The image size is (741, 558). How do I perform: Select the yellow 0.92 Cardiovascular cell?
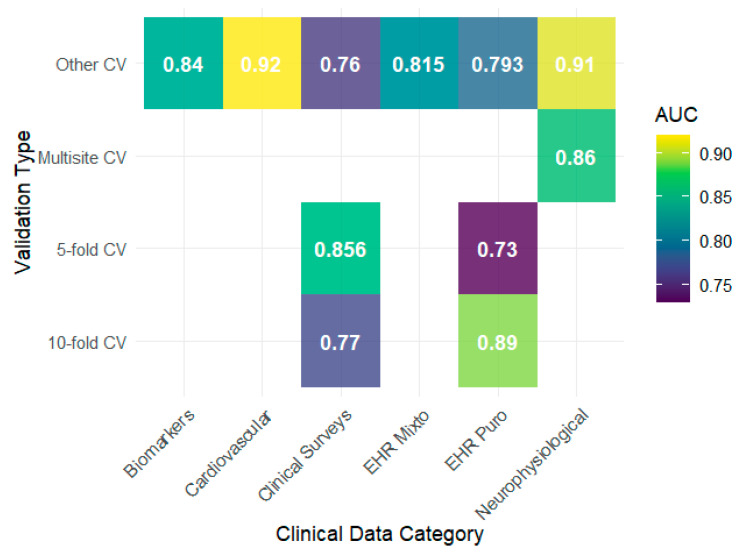[x=262, y=63]
